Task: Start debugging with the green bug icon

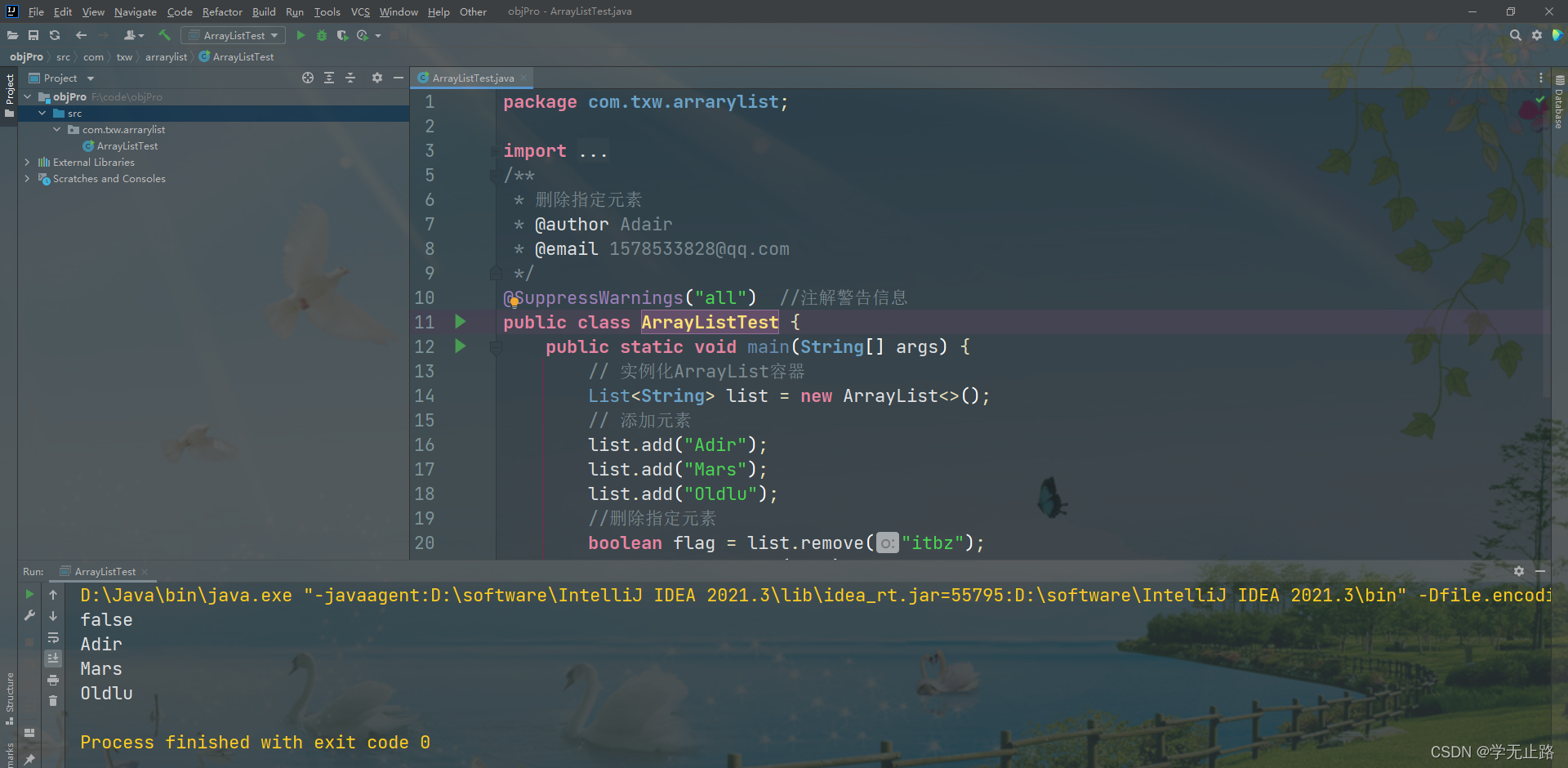Action: [322, 35]
